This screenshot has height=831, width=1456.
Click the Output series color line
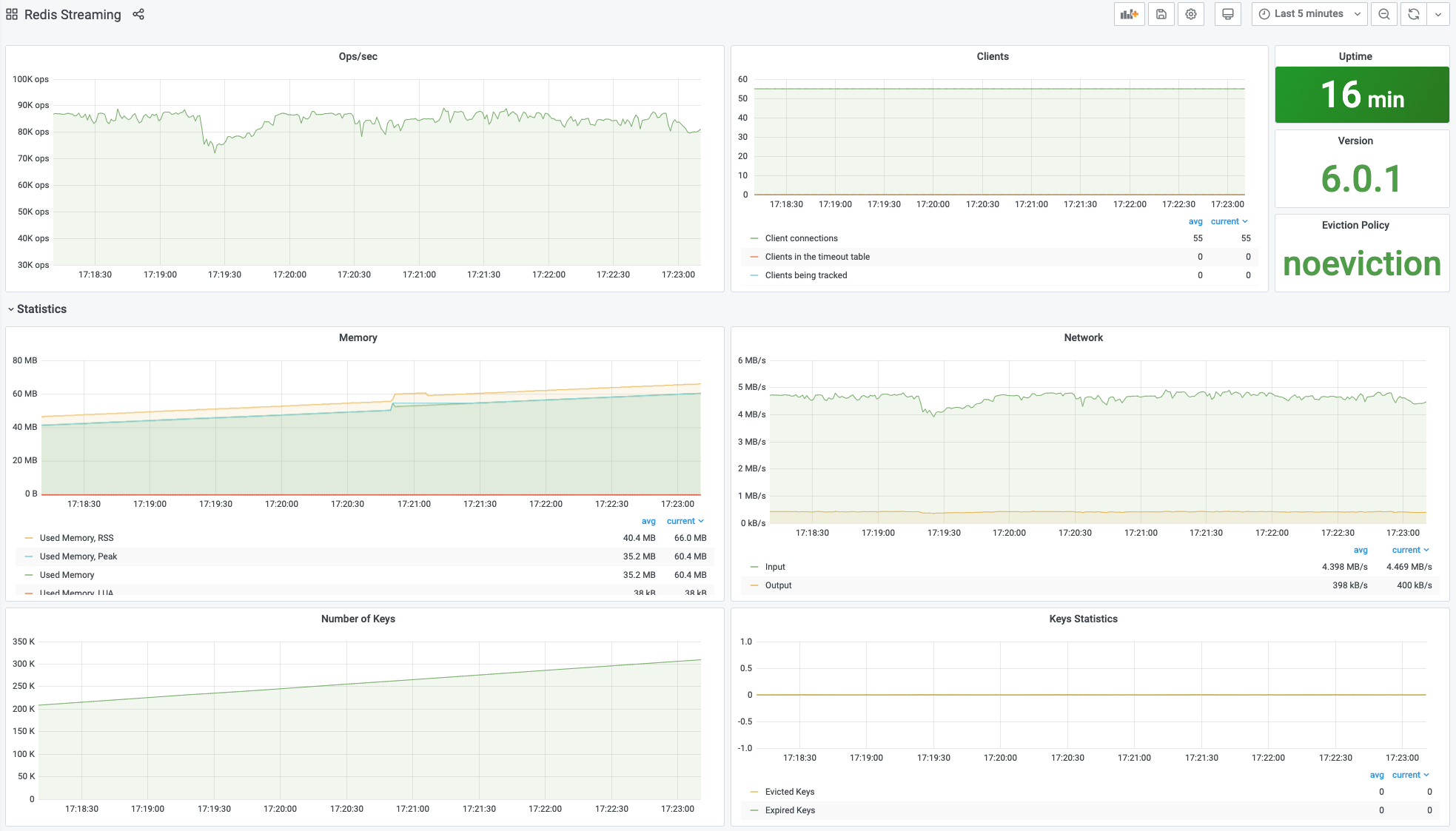pos(754,585)
